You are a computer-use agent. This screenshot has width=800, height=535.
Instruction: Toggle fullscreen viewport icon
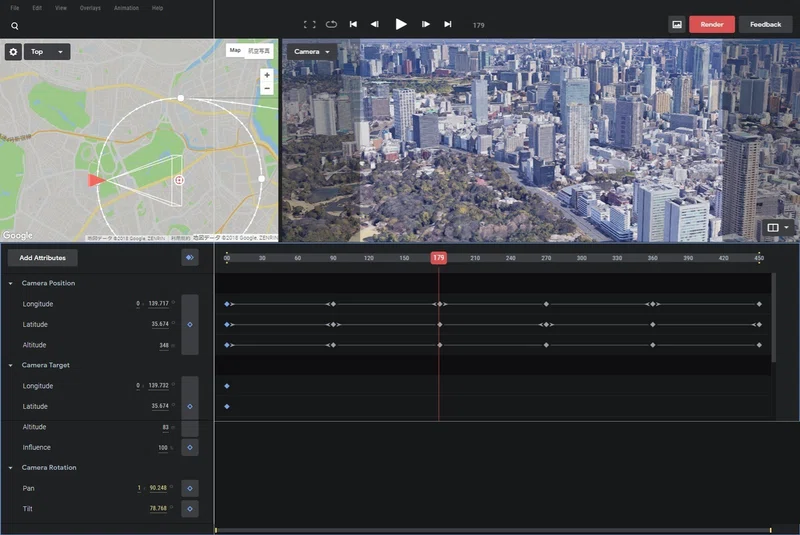coord(309,24)
